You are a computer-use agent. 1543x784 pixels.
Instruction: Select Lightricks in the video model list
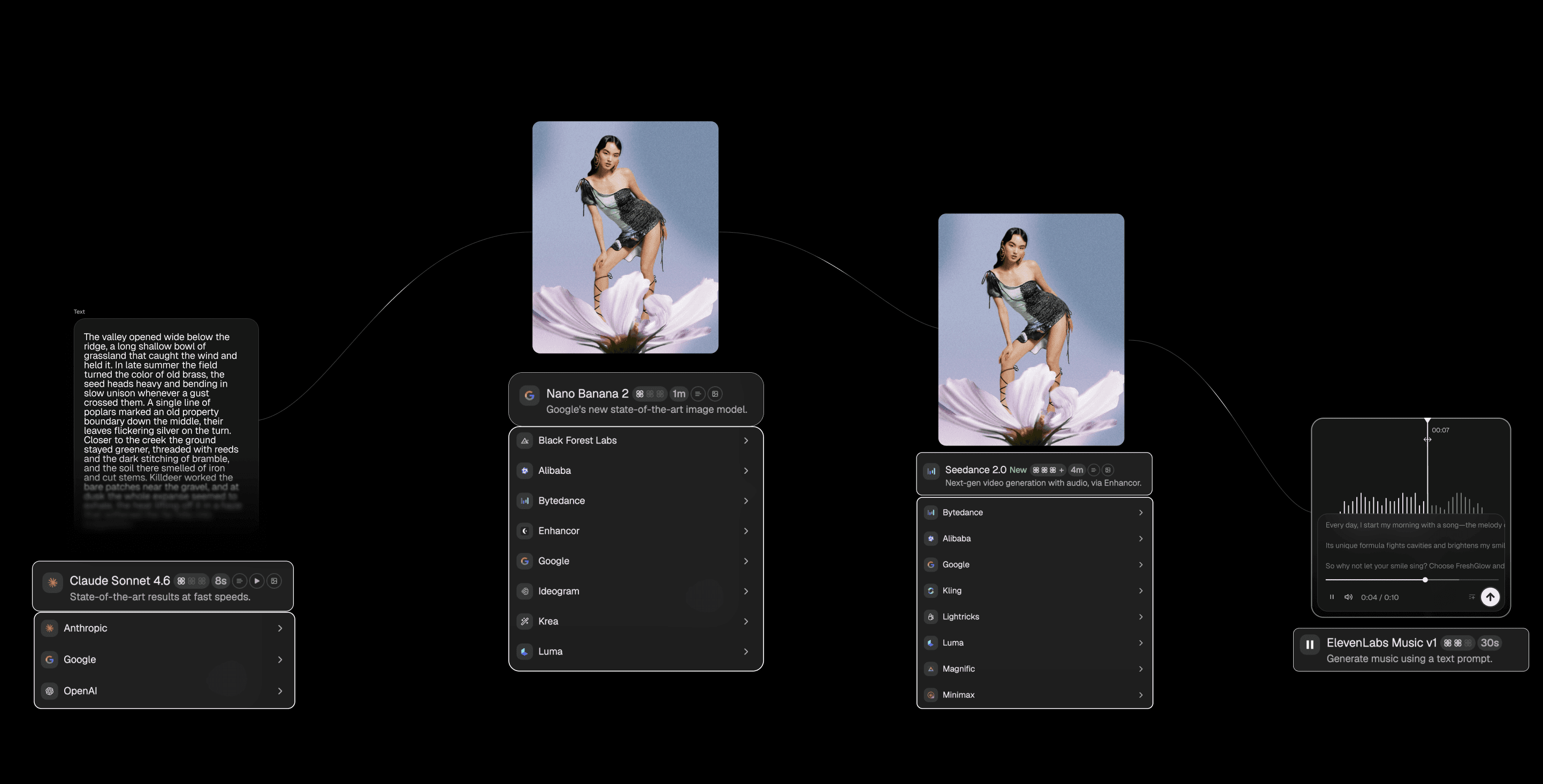pos(1034,617)
